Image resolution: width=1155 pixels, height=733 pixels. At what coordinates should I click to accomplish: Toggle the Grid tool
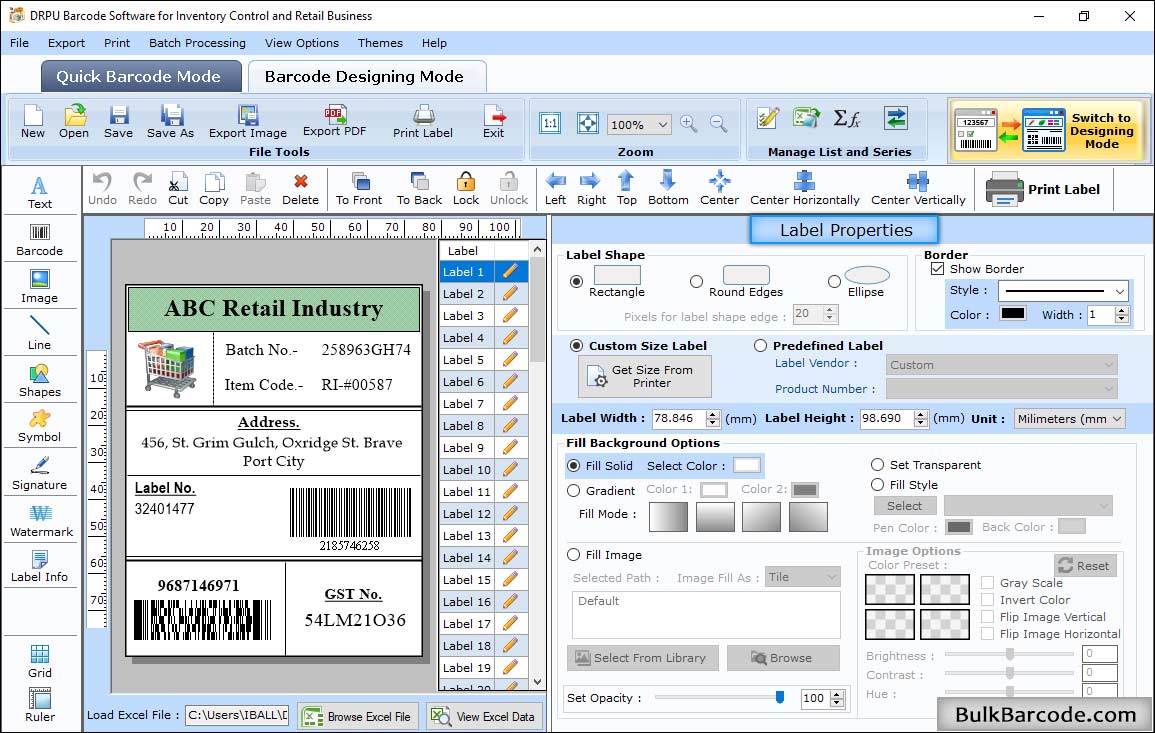pyautogui.click(x=40, y=661)
